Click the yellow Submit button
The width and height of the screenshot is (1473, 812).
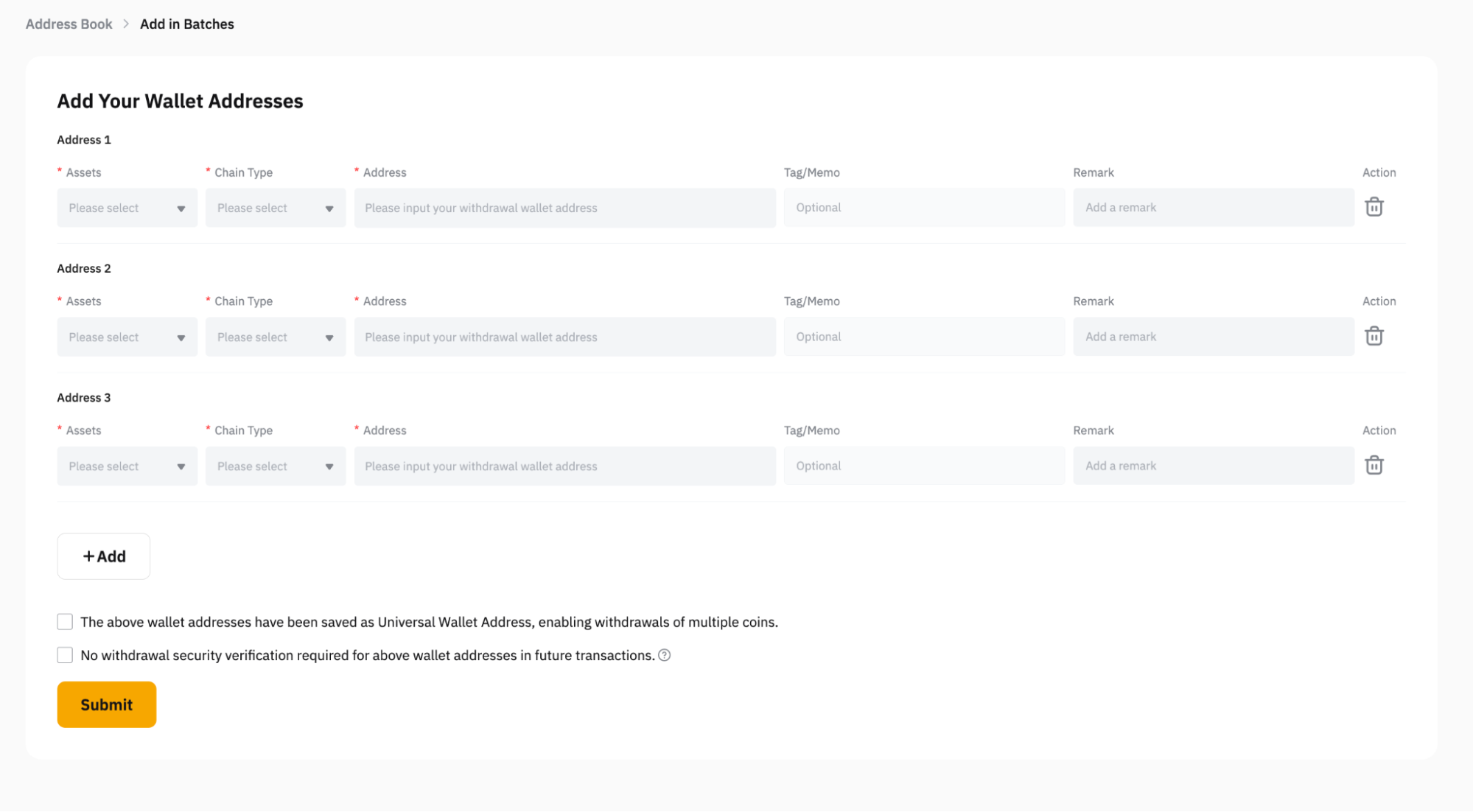(107, 704)
